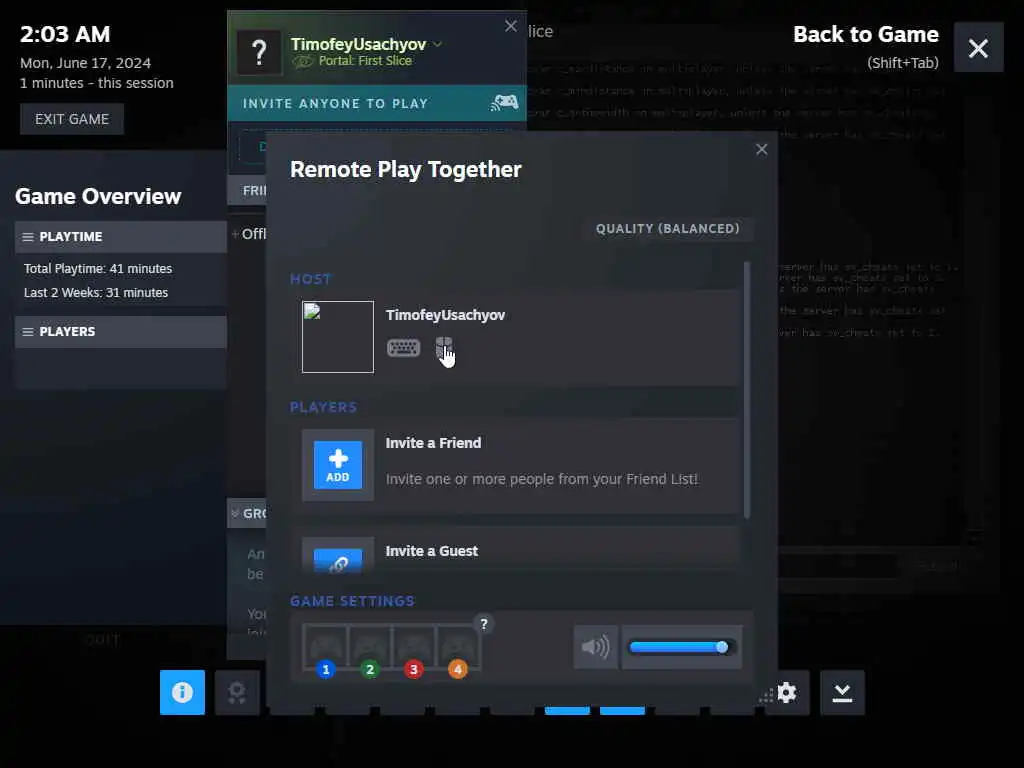Viewport: 1024px width, 768px height.
Task: Select controller slot 3
Action: tap(413, 648)
